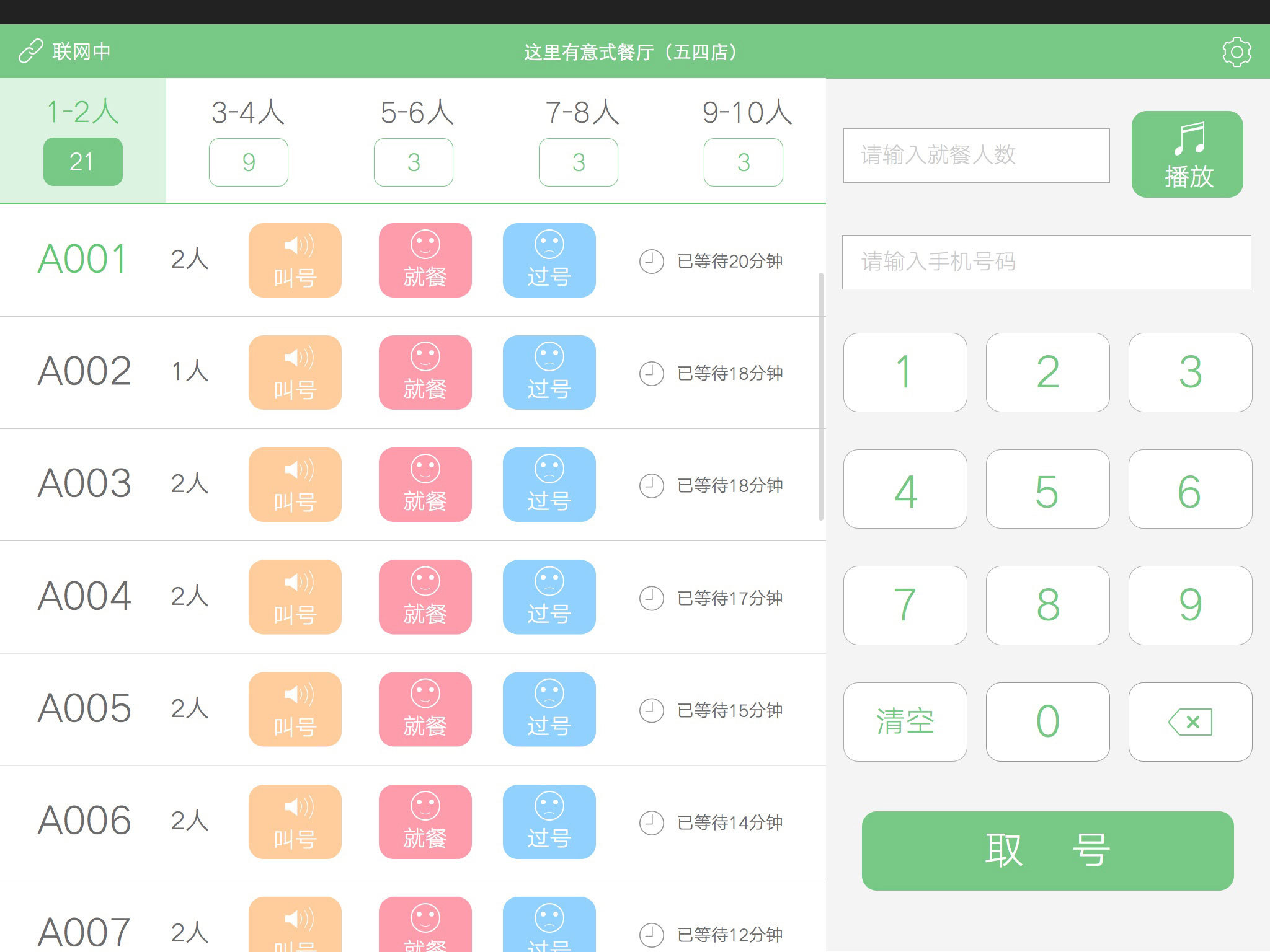Play the sound with the 播放 button
The width and height of the screenshot is (1270, 952).
(1187, 154)
